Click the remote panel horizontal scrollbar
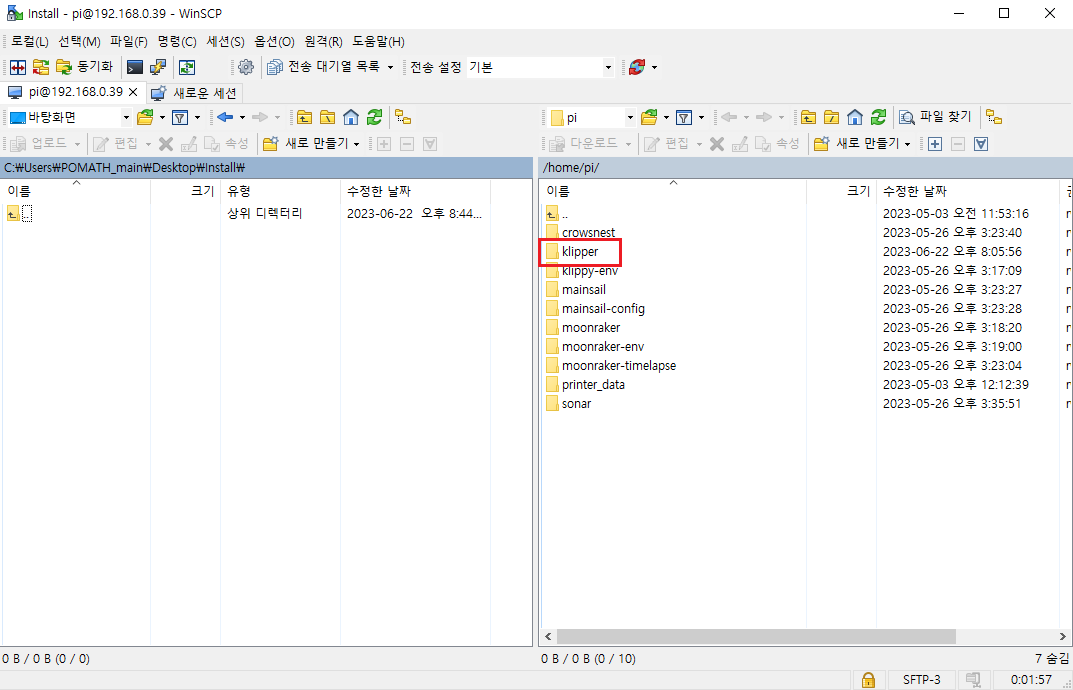This screenshot has width=1073, height=690. coord(755,637)
